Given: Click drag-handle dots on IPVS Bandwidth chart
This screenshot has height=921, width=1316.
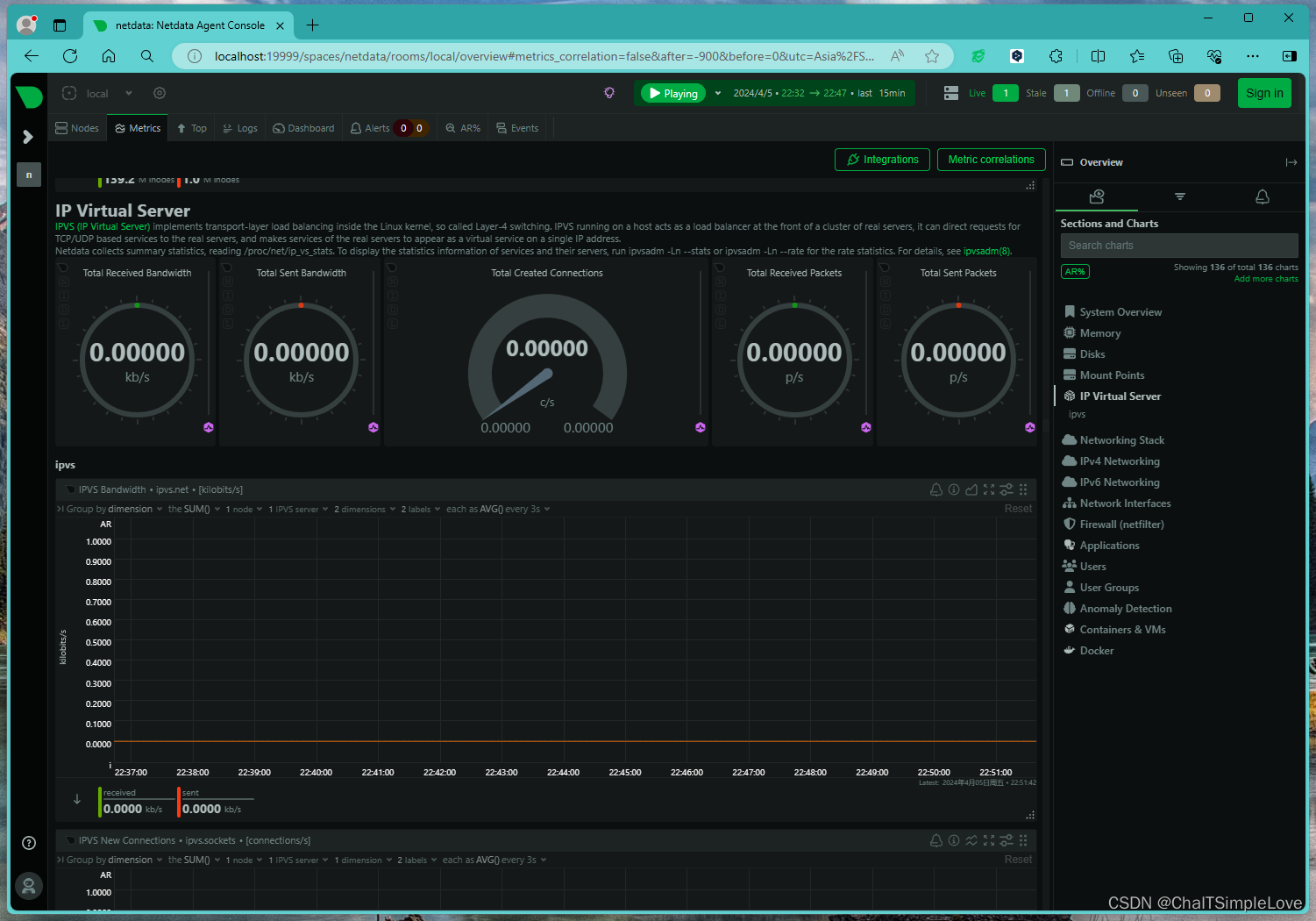Looking at the screenshot, I should pos(1023,489).
